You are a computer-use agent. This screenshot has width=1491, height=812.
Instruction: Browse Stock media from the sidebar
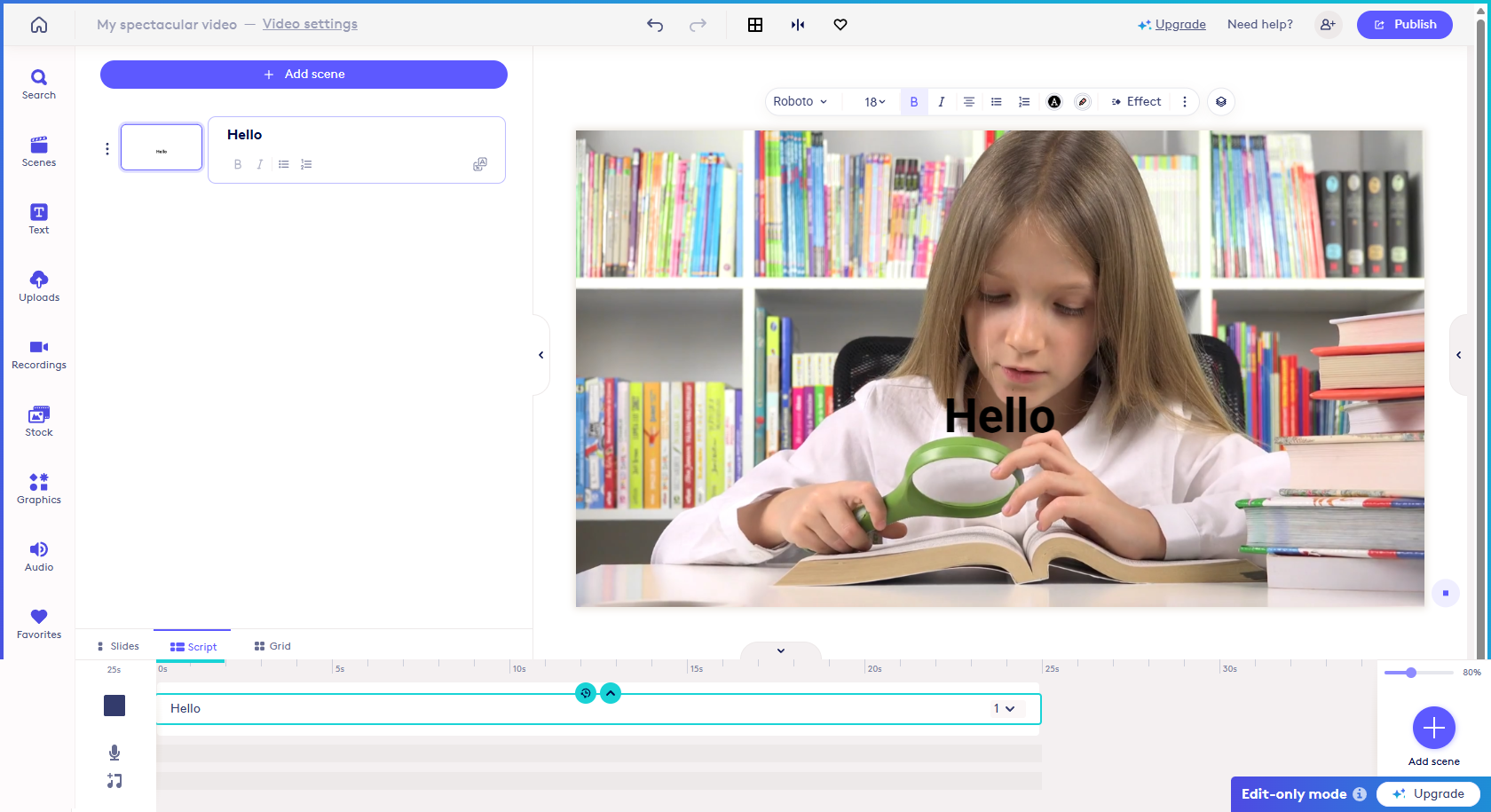[x=38, y=421]
